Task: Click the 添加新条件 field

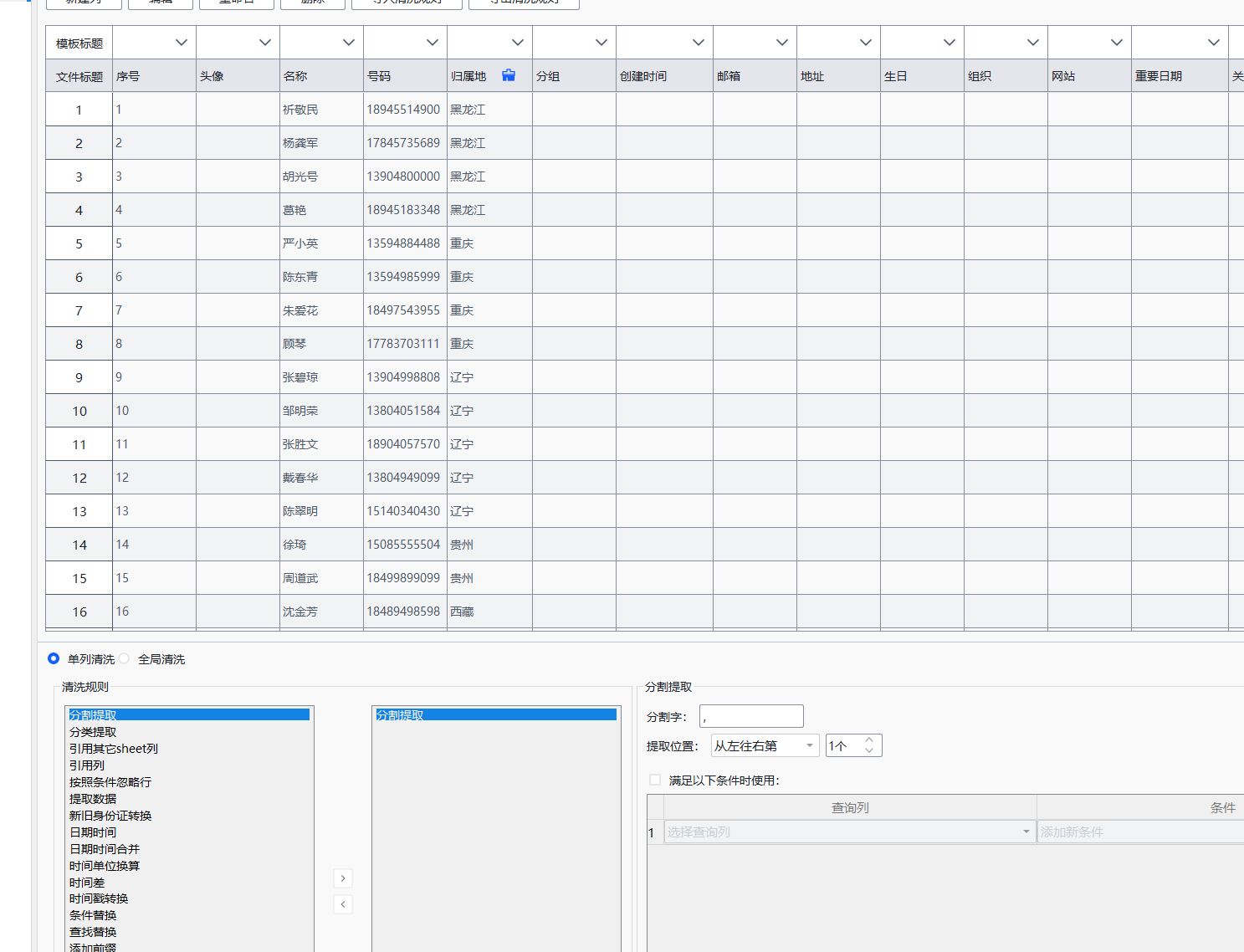Action: coord(1141,832)
